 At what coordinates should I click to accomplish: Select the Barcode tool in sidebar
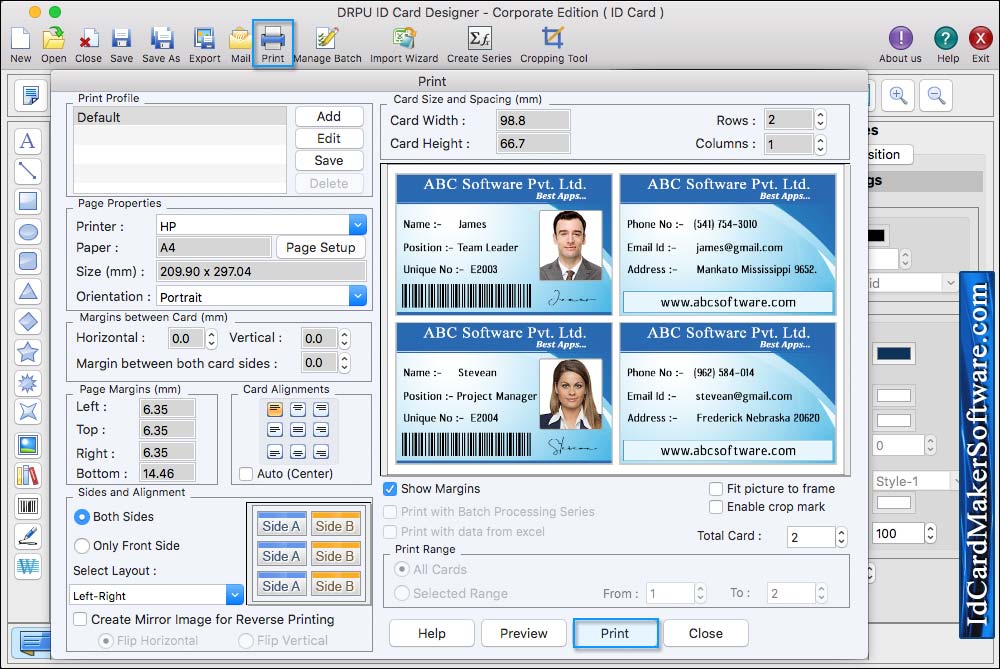28,506
